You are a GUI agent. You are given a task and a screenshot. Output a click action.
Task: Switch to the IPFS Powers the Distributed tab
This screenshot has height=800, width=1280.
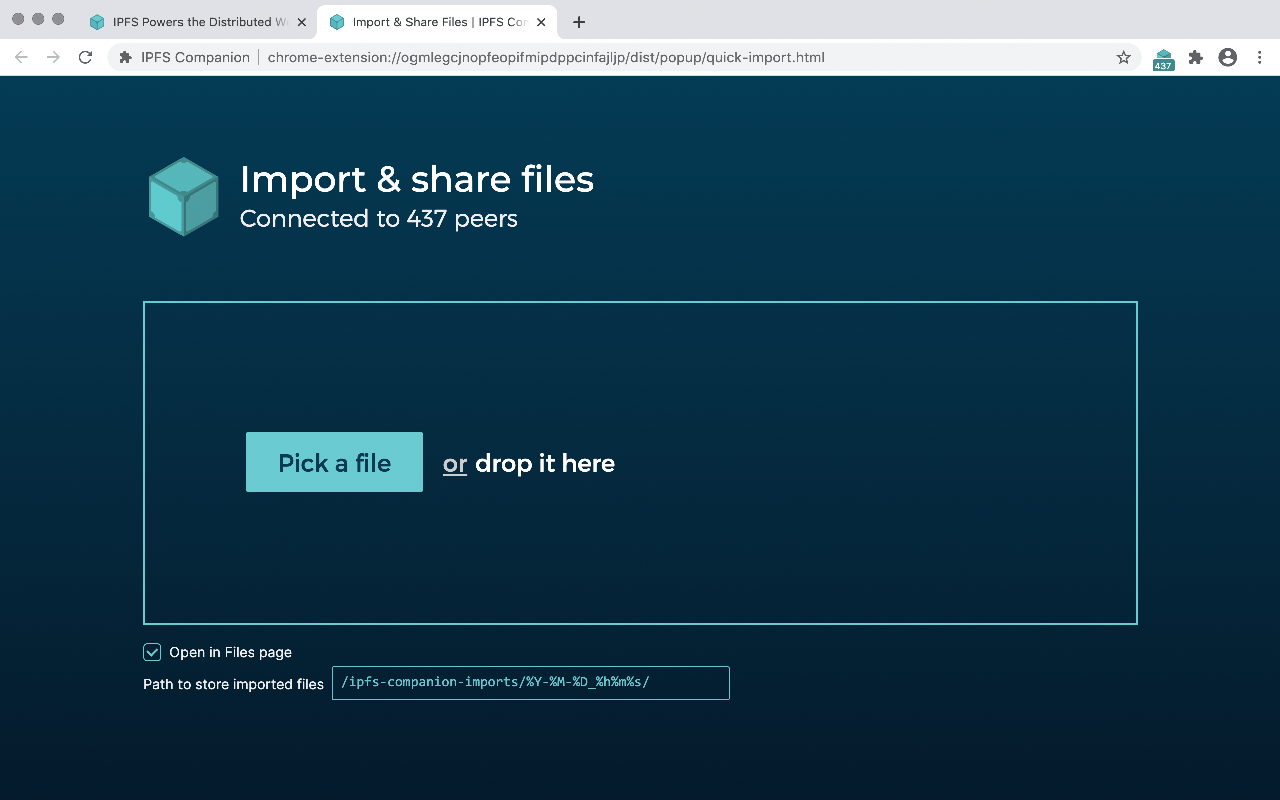(x=190, y=21)
